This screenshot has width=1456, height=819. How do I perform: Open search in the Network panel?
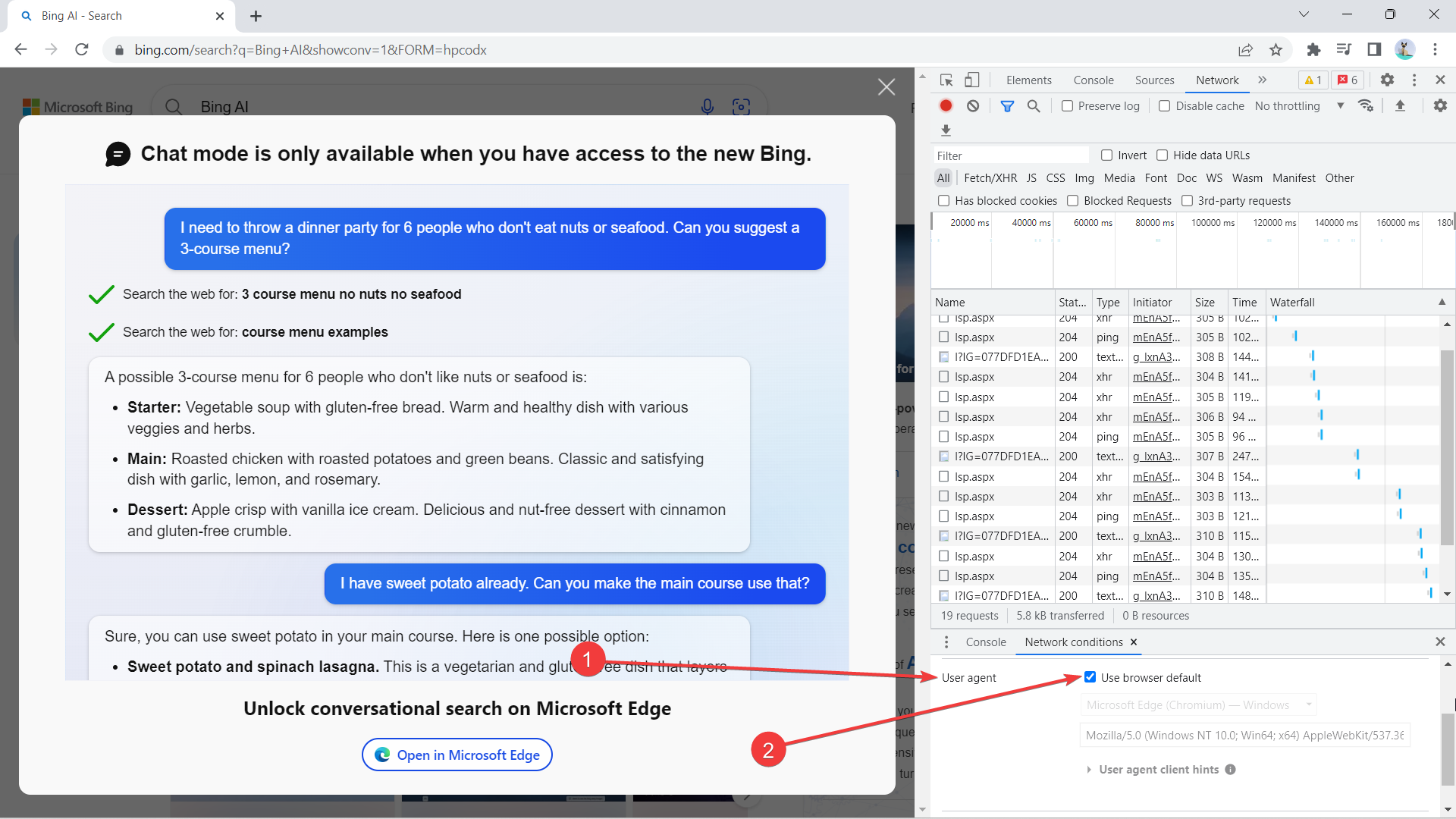click(x=1034, y=106)
